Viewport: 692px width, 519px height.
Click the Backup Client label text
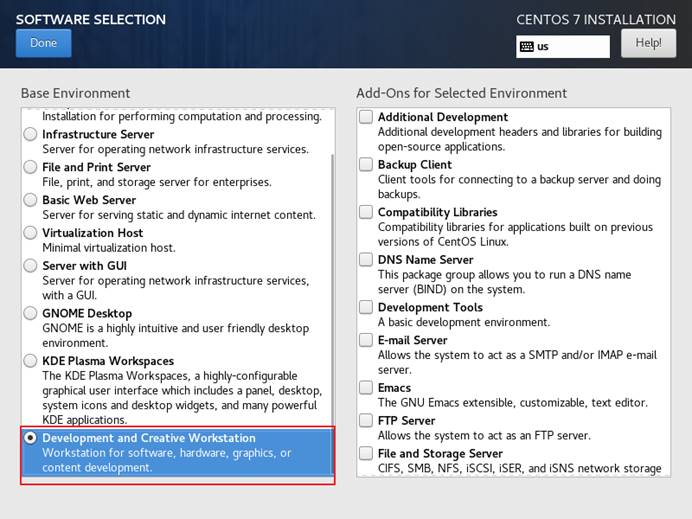[x=415, y=165]
